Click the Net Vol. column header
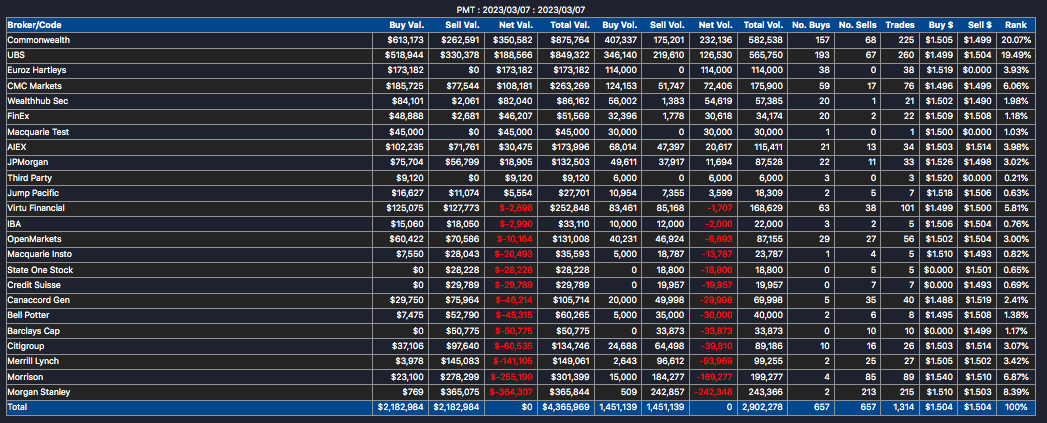1047x423 pixels. tap(715, 25)
